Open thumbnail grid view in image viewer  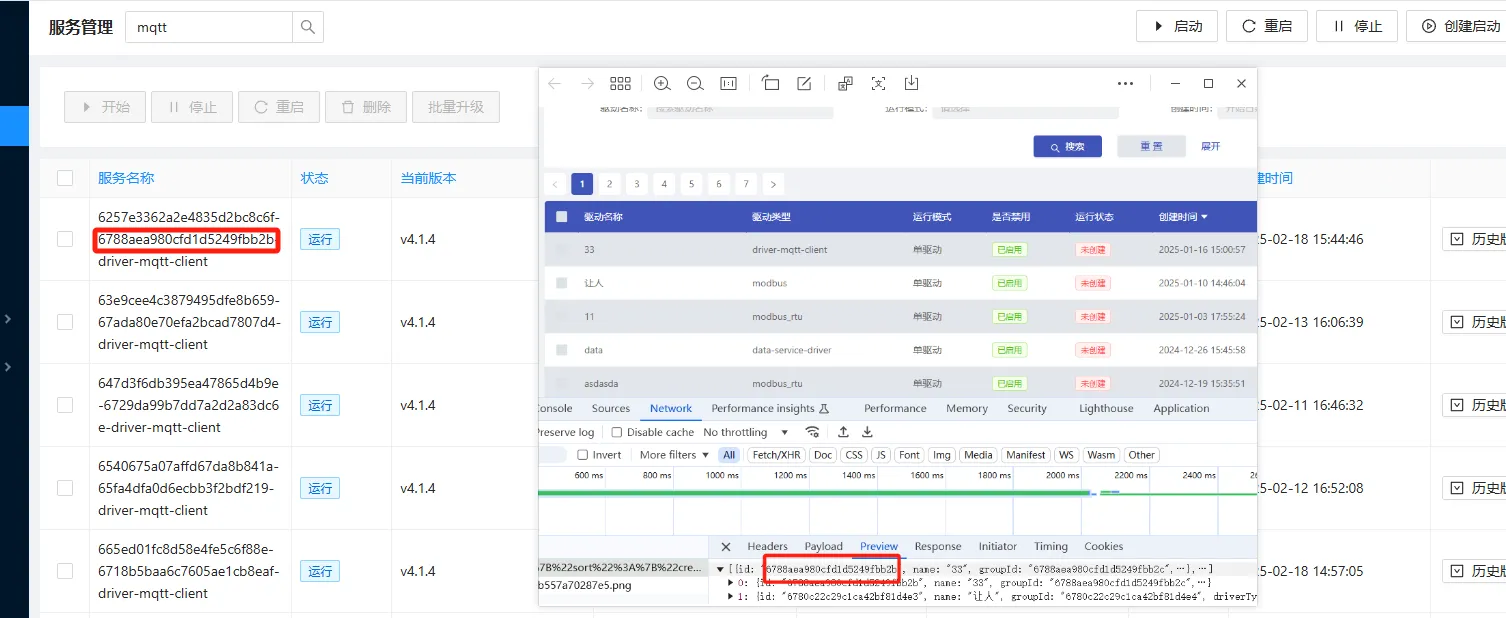pos(620,84)
